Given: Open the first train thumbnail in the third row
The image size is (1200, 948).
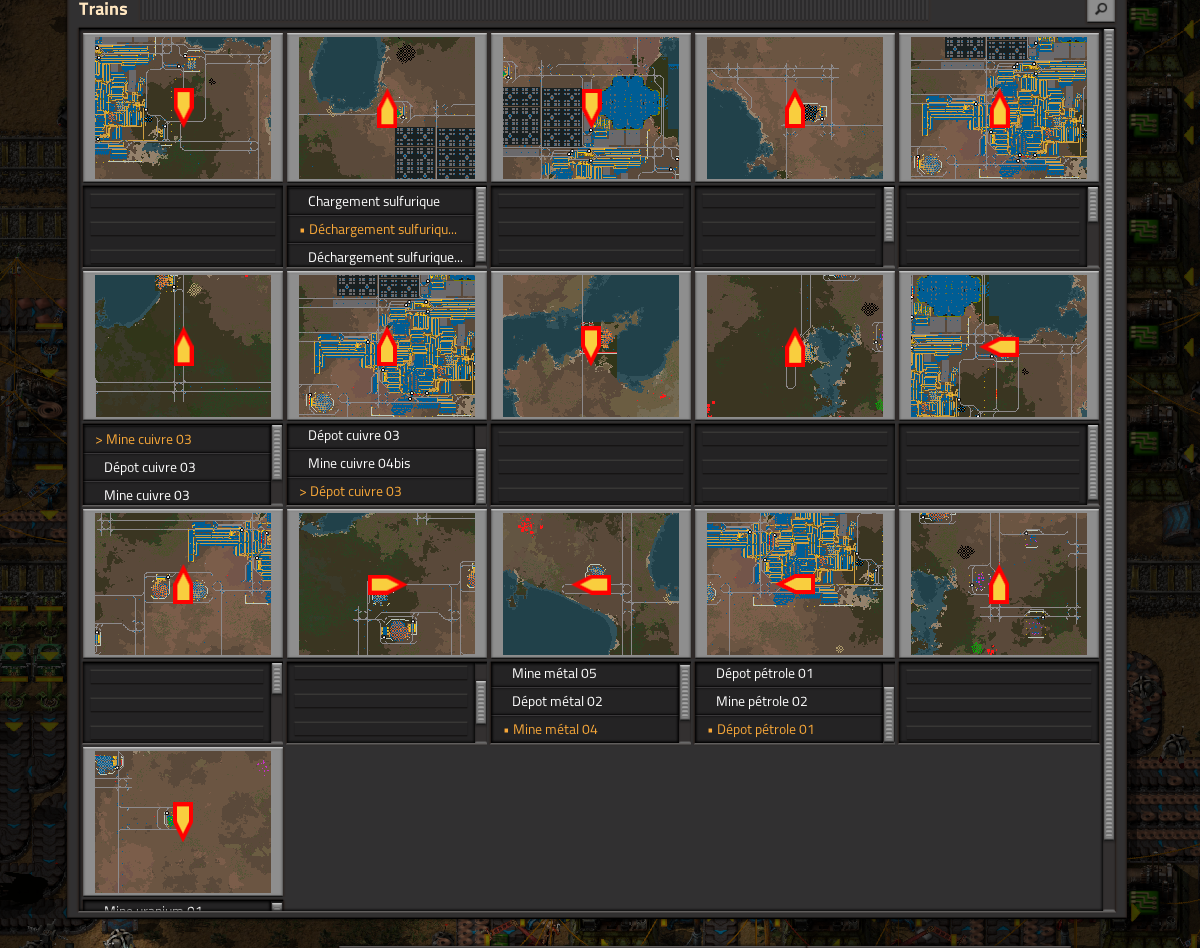Looking at the screenshot, I should 183,584.
